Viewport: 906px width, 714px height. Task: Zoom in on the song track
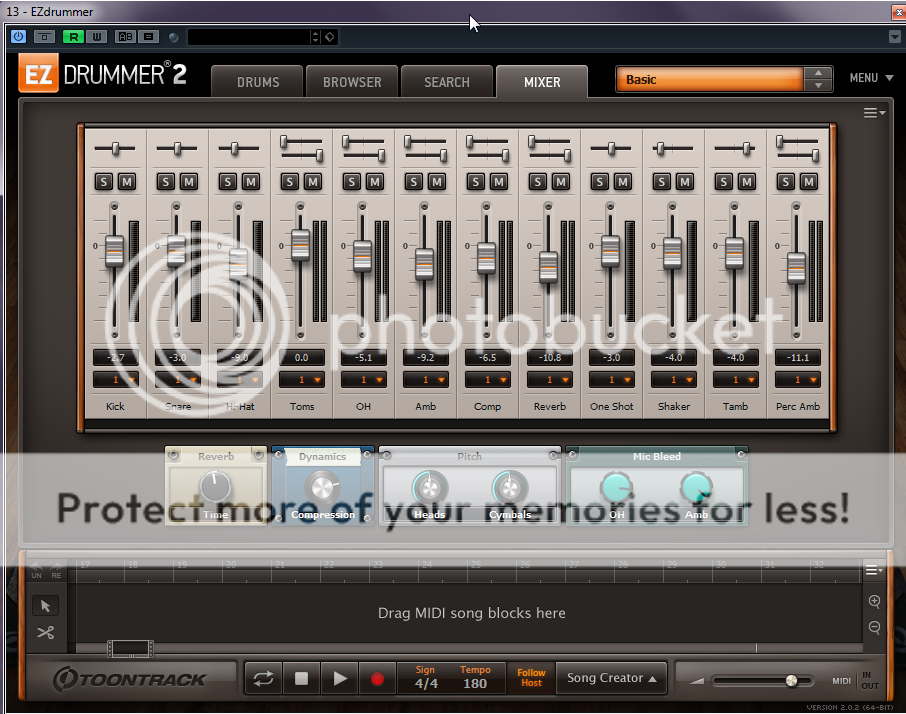click(x=874, y=602)
